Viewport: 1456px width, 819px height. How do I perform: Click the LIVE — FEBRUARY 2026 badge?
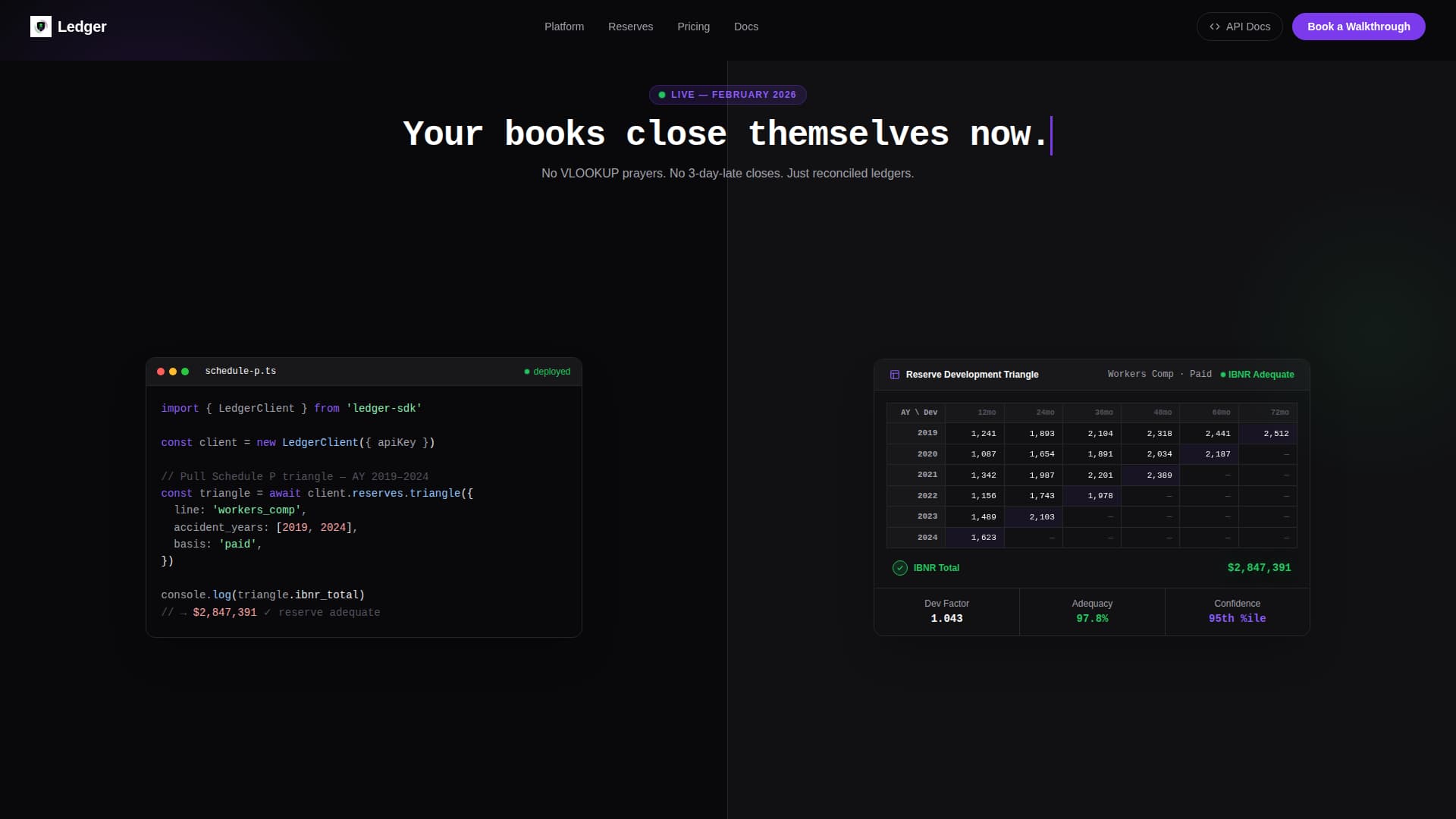[727, 95]
